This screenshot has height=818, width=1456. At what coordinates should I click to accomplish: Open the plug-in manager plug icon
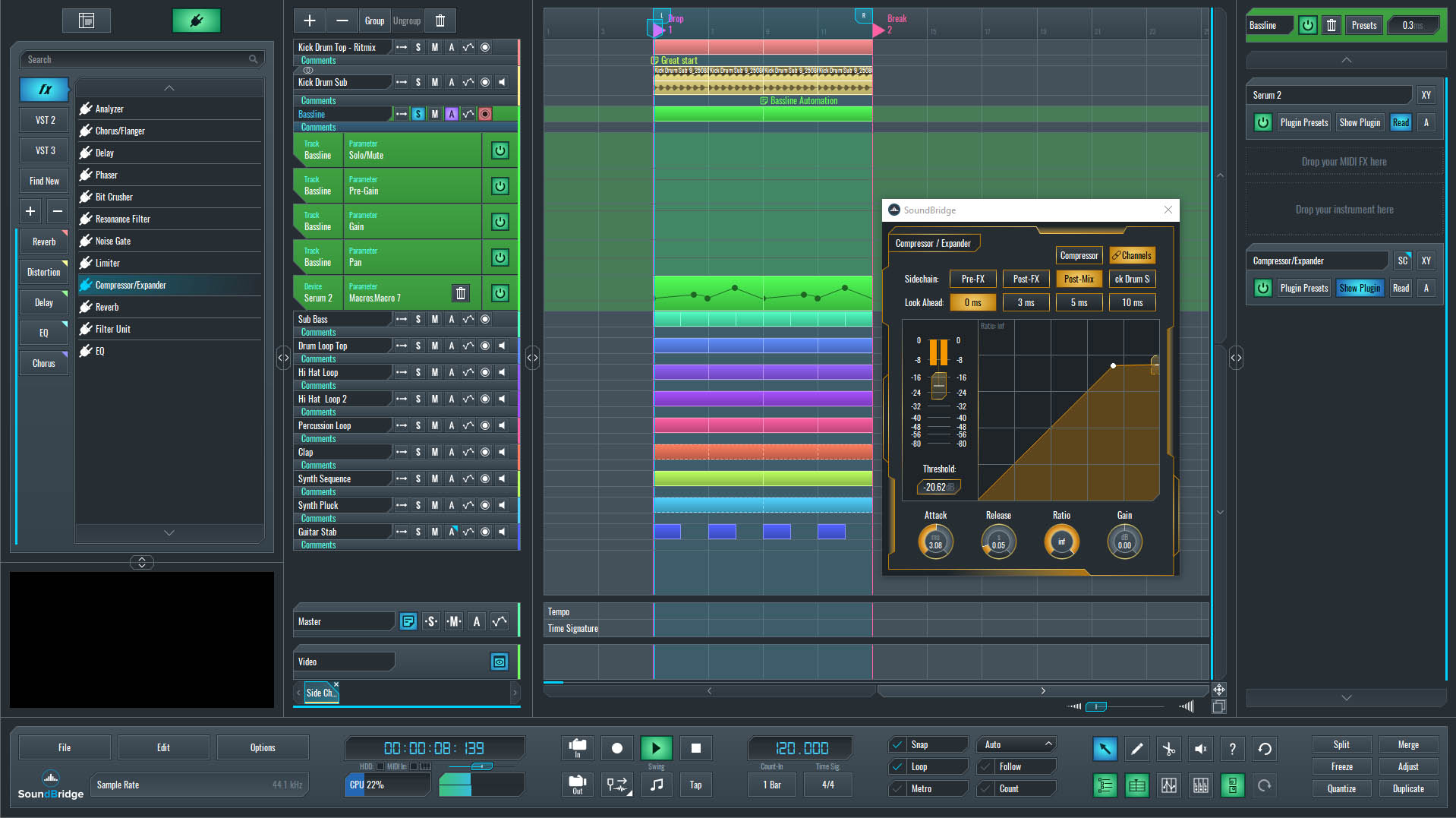point(196,21)
